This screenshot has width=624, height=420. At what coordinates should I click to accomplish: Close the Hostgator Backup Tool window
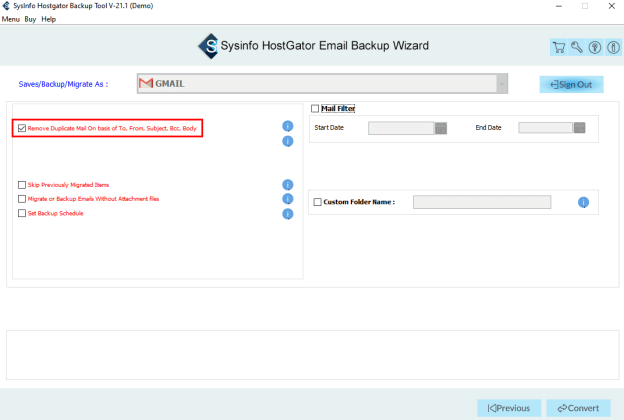[612, 6]
